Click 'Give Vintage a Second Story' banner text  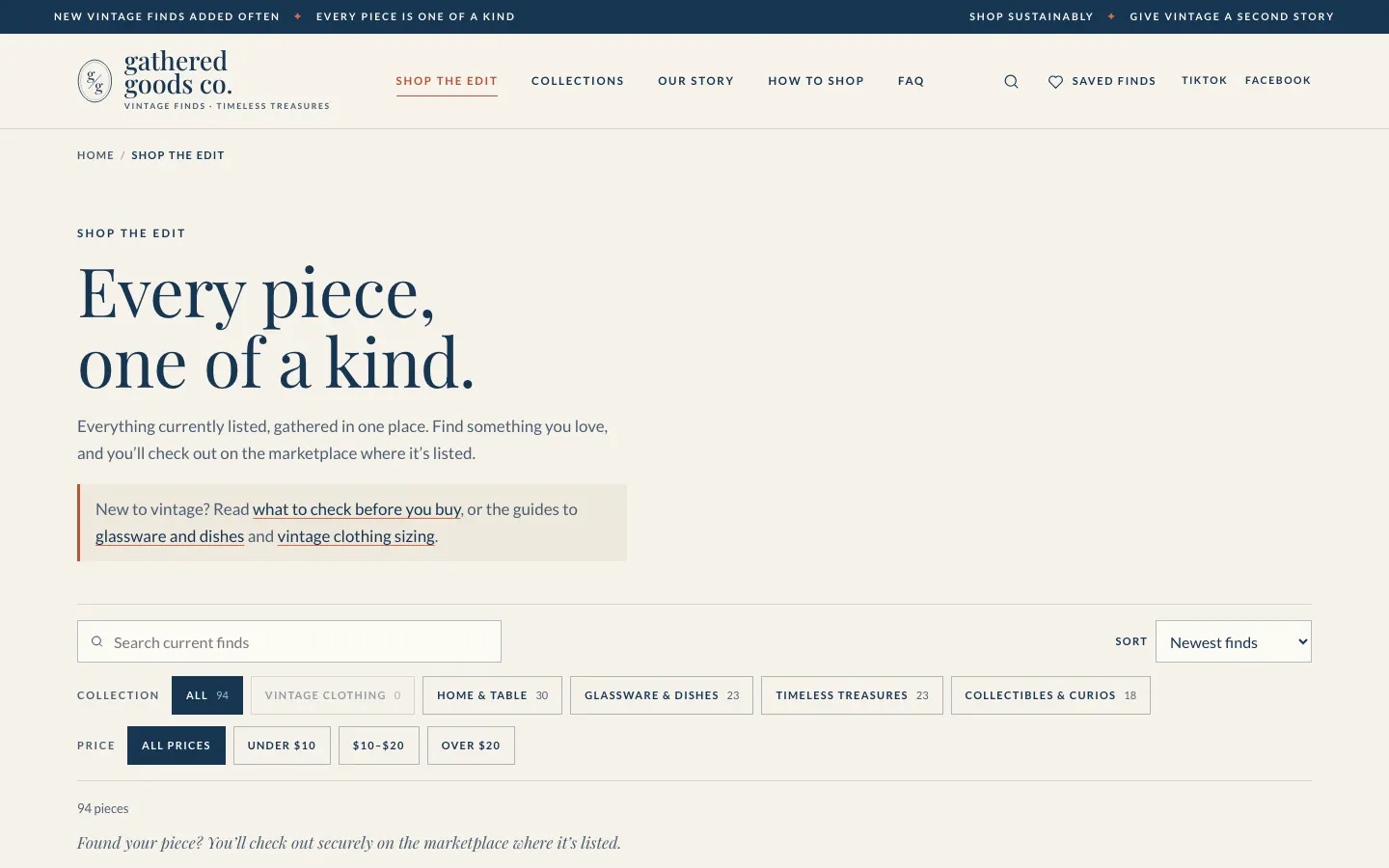(x=1232, y=16)
